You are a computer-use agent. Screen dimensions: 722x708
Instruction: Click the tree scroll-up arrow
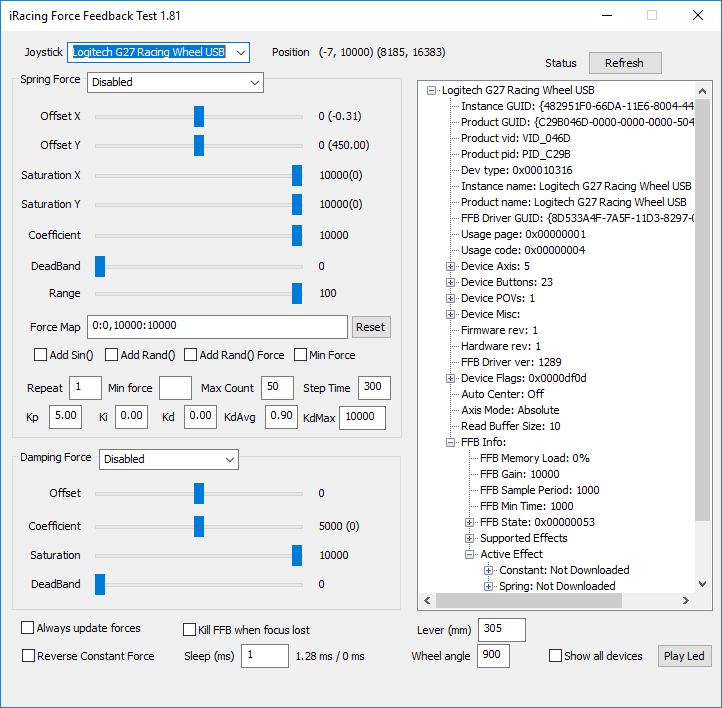(702, 91)
